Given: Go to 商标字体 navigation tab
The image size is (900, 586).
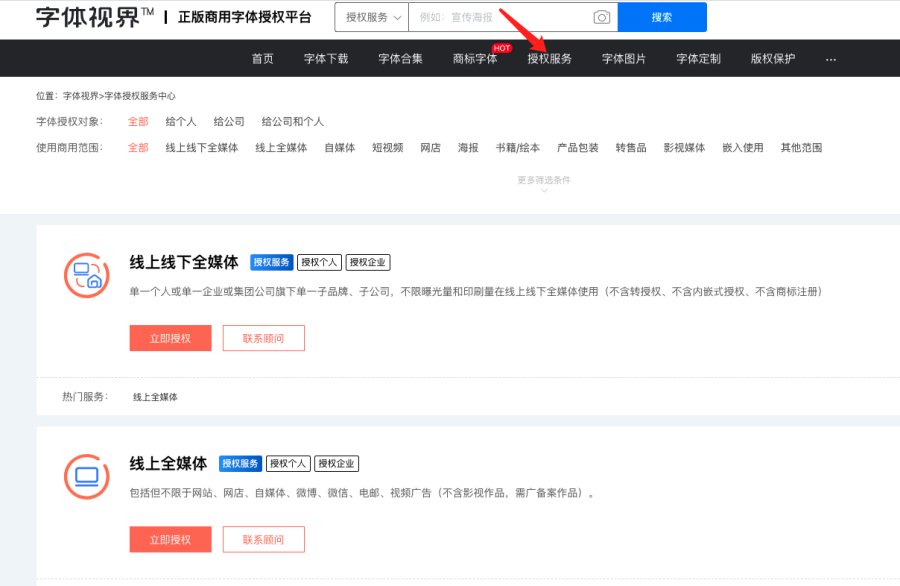Looking at the screenshot, I should [475, 59].
